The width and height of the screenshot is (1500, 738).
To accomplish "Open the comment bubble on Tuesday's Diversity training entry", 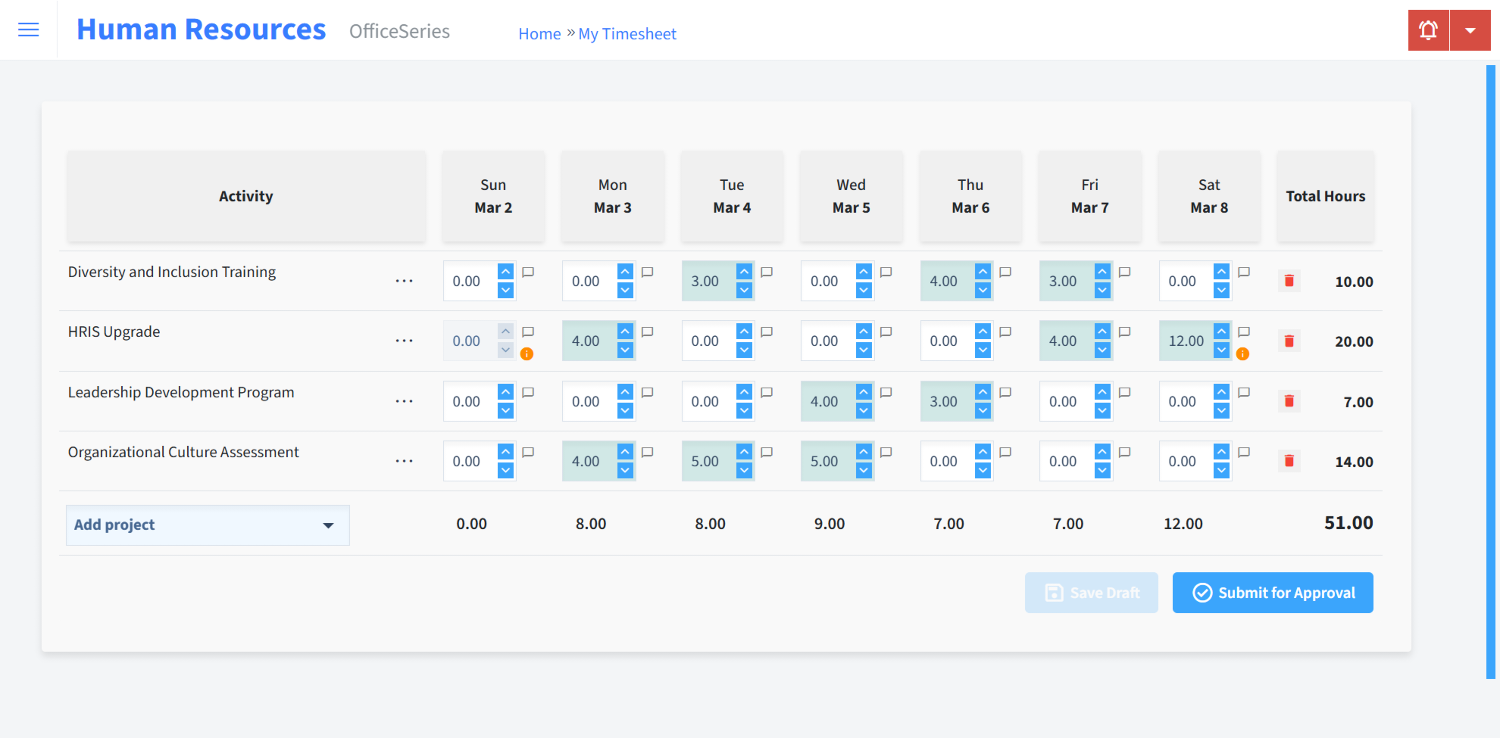I will click(765, 271).
